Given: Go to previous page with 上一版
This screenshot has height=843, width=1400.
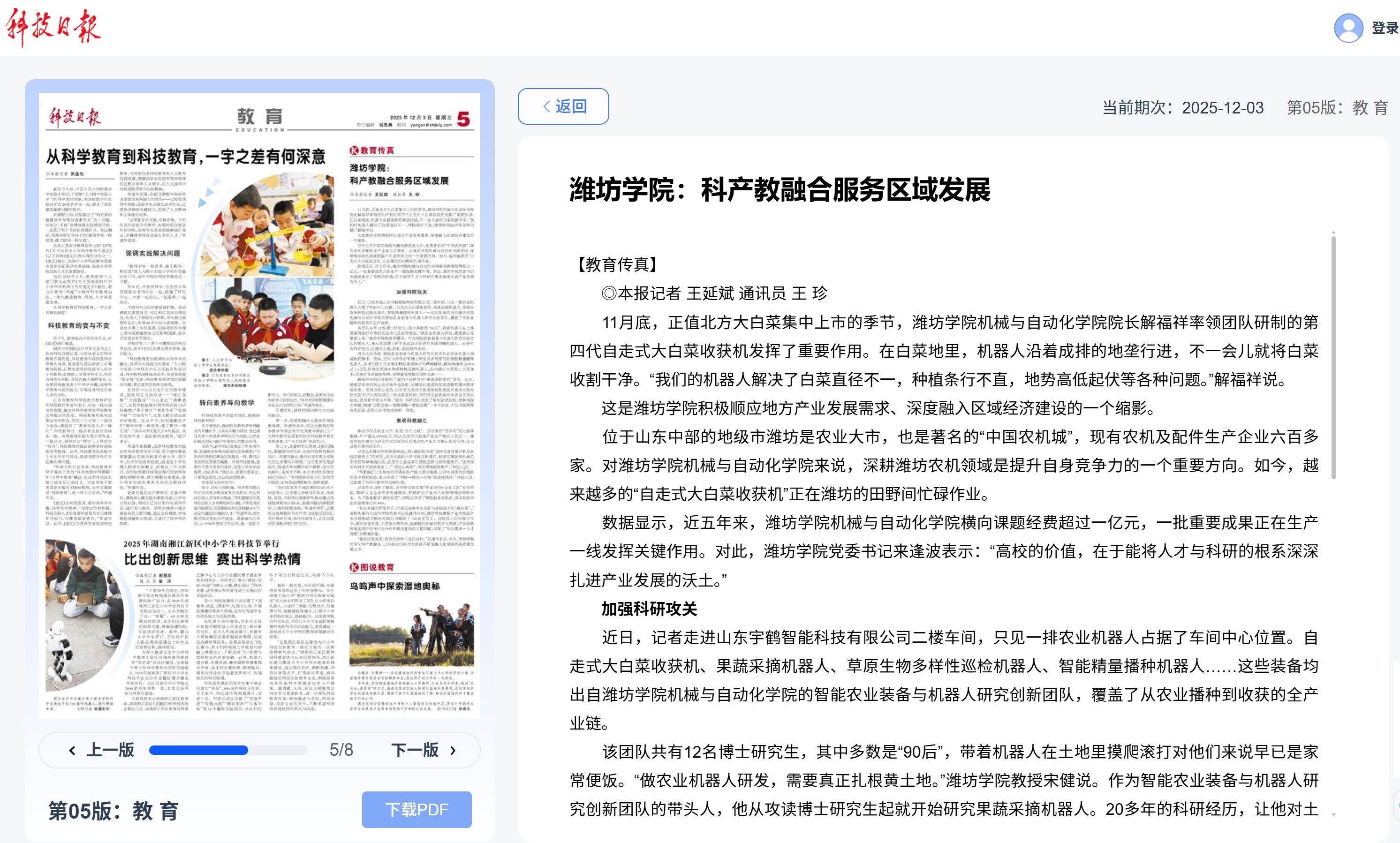Looking at the screenshot, I should tap(110, 750).
